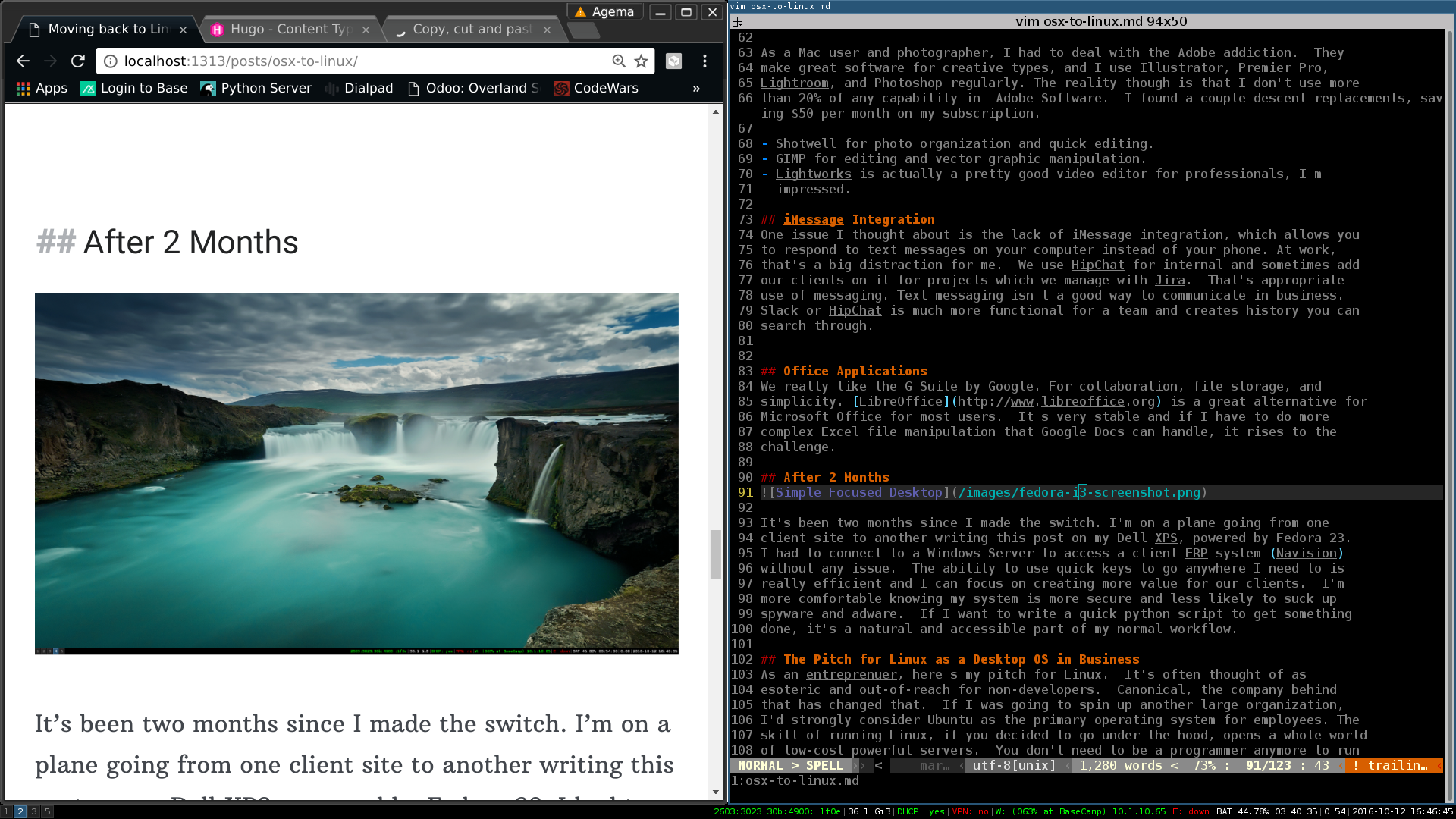Click the back navigation arrow in Chrome
1456x819 pixels.
[23, 61]
